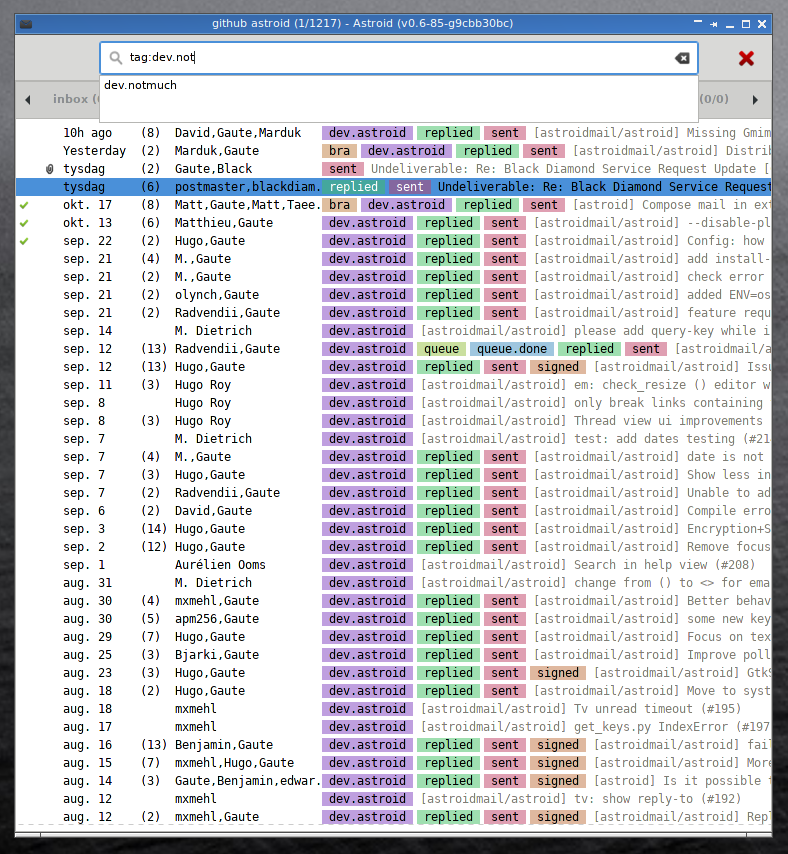Screen dimensions: 788x854
Task: Open aug. 29 Hugo,Gaute Focus on thread
Action: [394, 637]
